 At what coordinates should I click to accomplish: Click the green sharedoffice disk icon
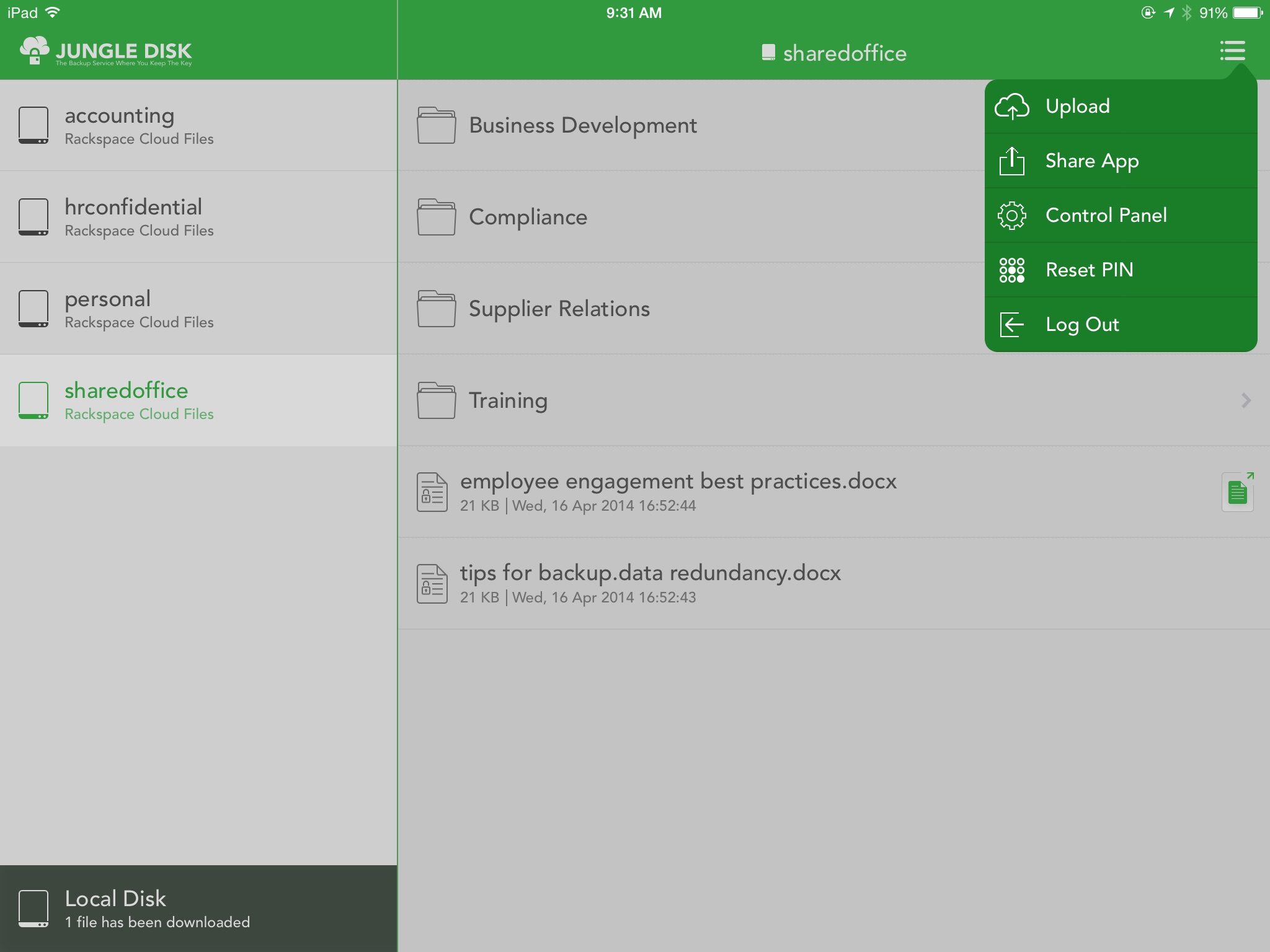tap(33, 400)
